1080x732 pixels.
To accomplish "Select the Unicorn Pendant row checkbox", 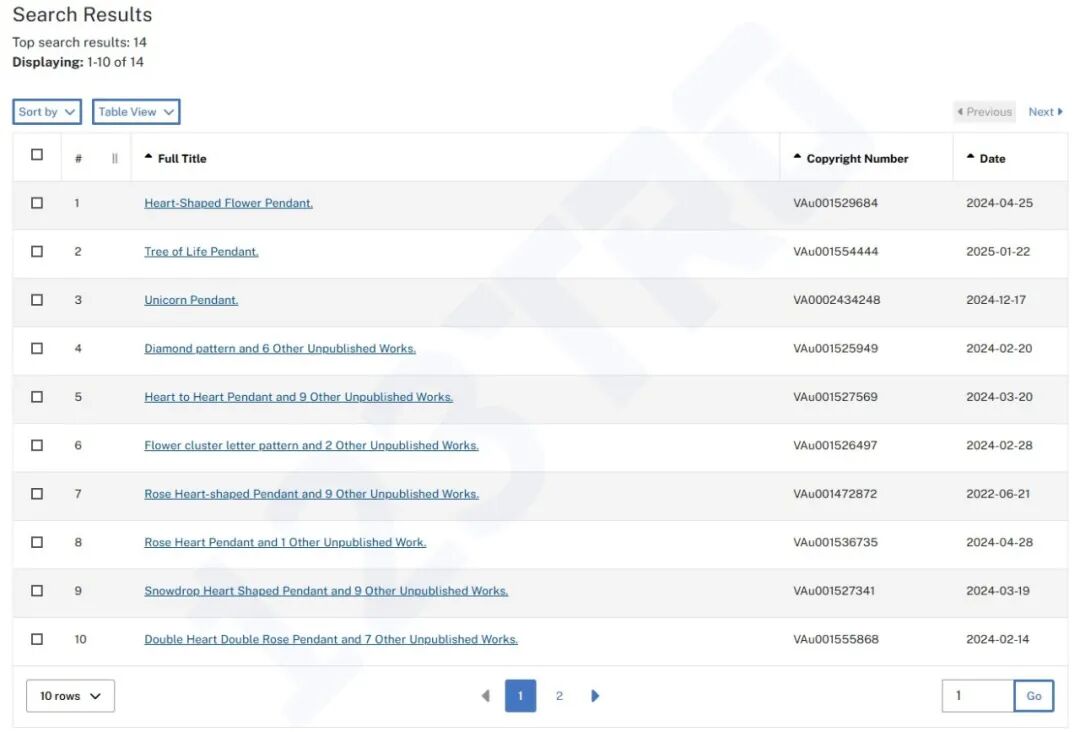I will click(x=37, y=300).
